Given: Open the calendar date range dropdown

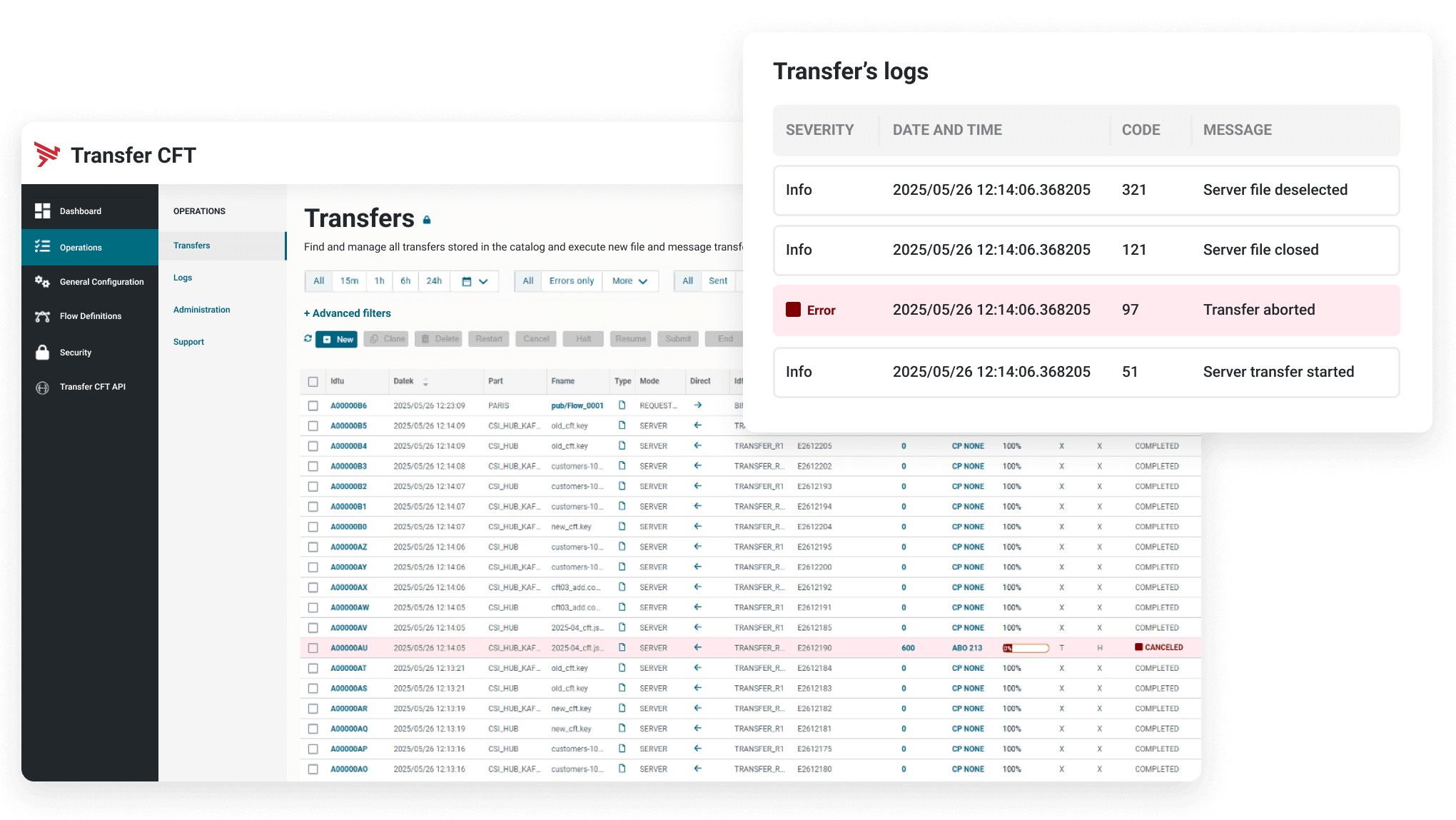Looking at the screenshot, I should pyautogui.click(x=475, y=281).
